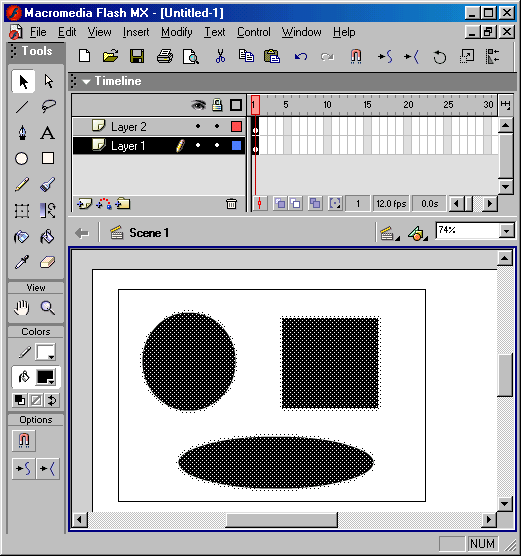This screenshot has width=521, height=556.
Task: Open the Control menu
Action: click(254, 32)
